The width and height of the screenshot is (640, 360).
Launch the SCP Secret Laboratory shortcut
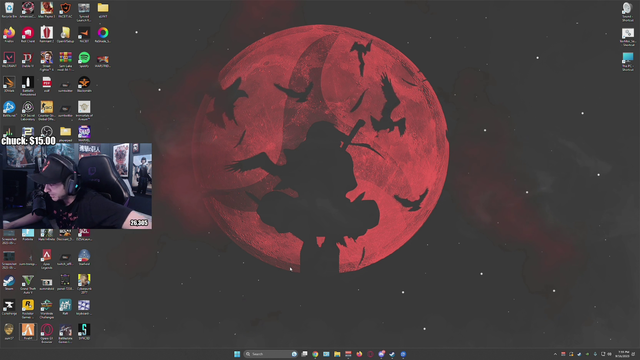(28, 111)
